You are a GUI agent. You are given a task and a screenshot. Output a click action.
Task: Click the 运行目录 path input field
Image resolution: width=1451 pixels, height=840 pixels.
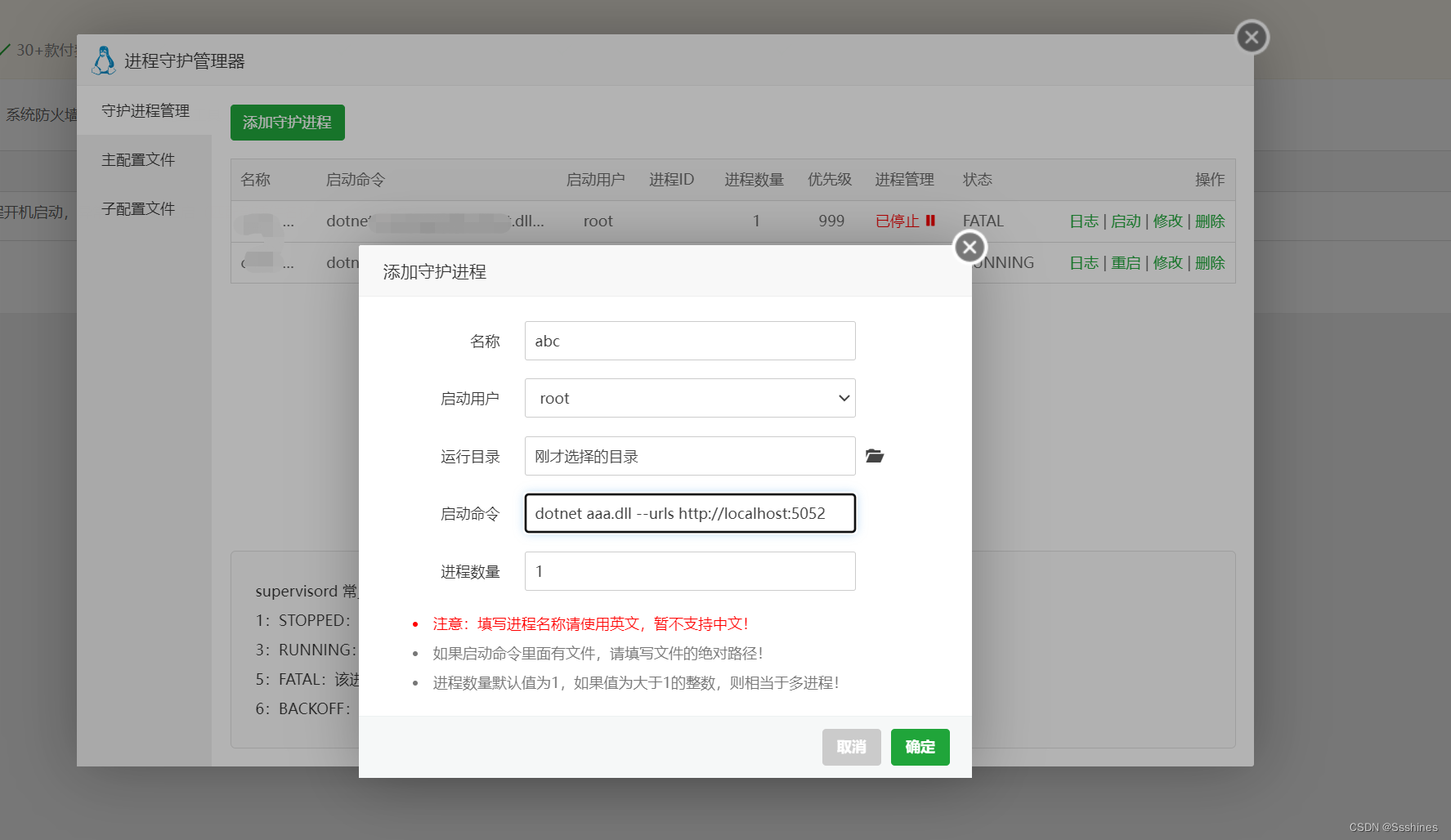(x=689, y=456)
